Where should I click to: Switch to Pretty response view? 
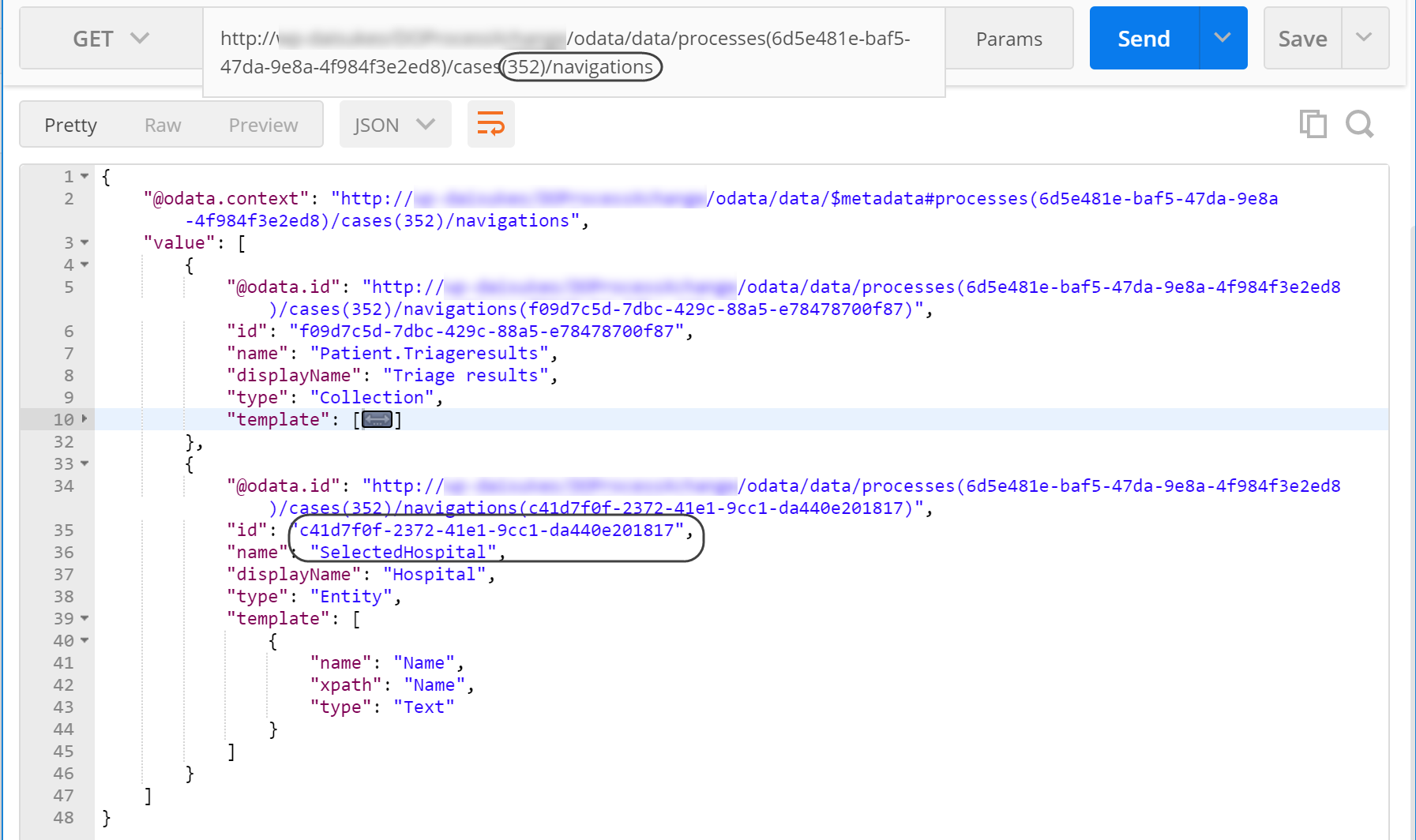click(x=70, y=125)
